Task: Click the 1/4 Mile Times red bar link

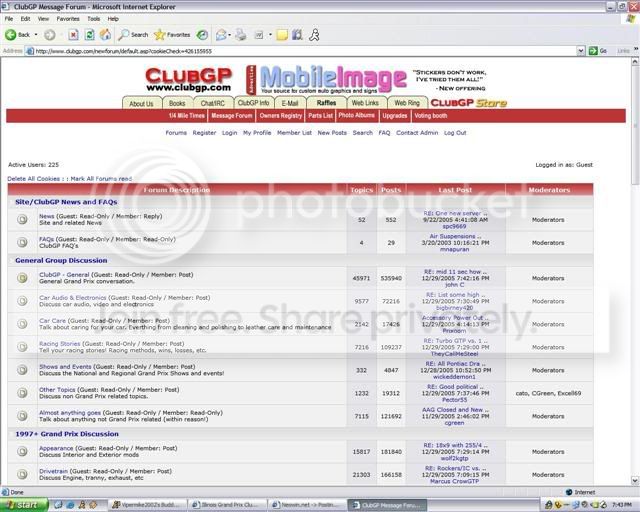Action: (x=187, y=116)
